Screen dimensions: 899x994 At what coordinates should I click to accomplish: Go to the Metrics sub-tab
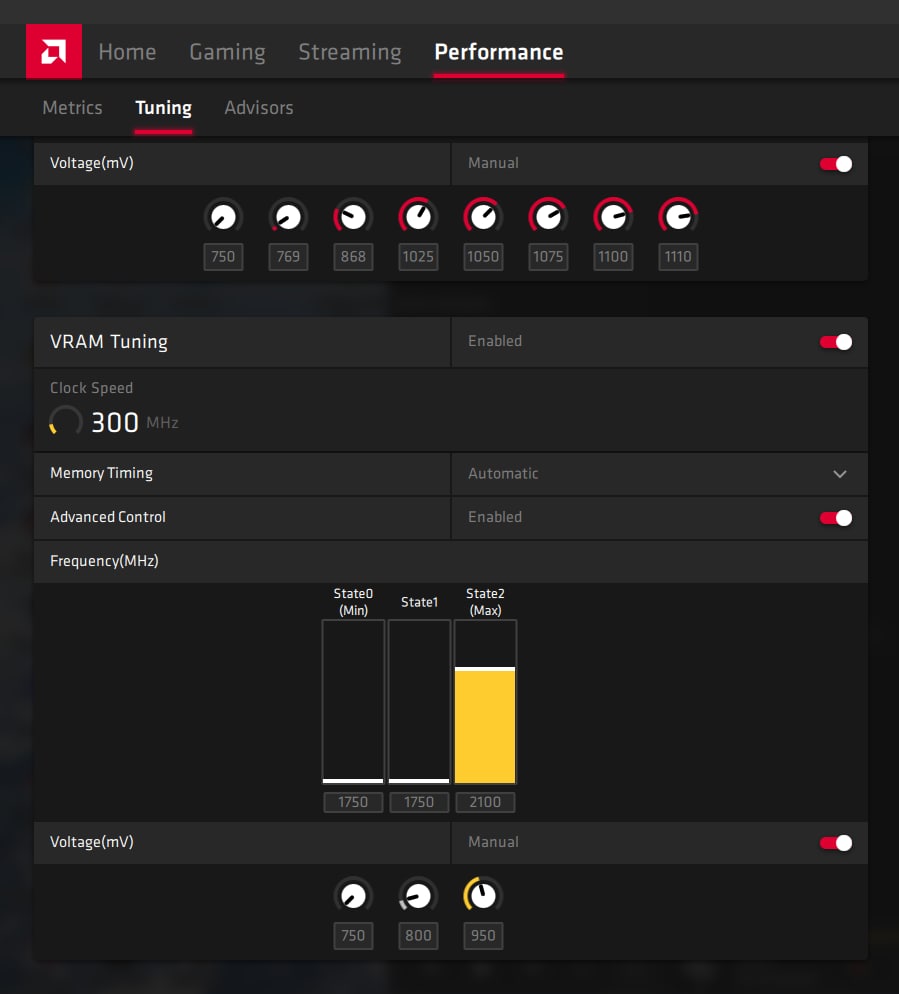[x=72, y=108]
